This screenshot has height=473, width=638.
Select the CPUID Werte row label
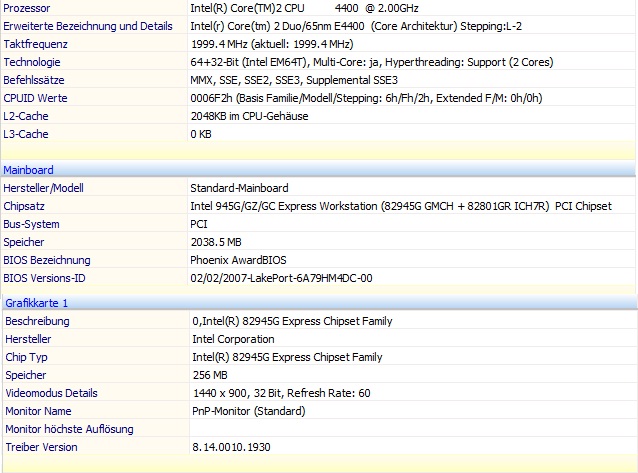click(35, 98)
